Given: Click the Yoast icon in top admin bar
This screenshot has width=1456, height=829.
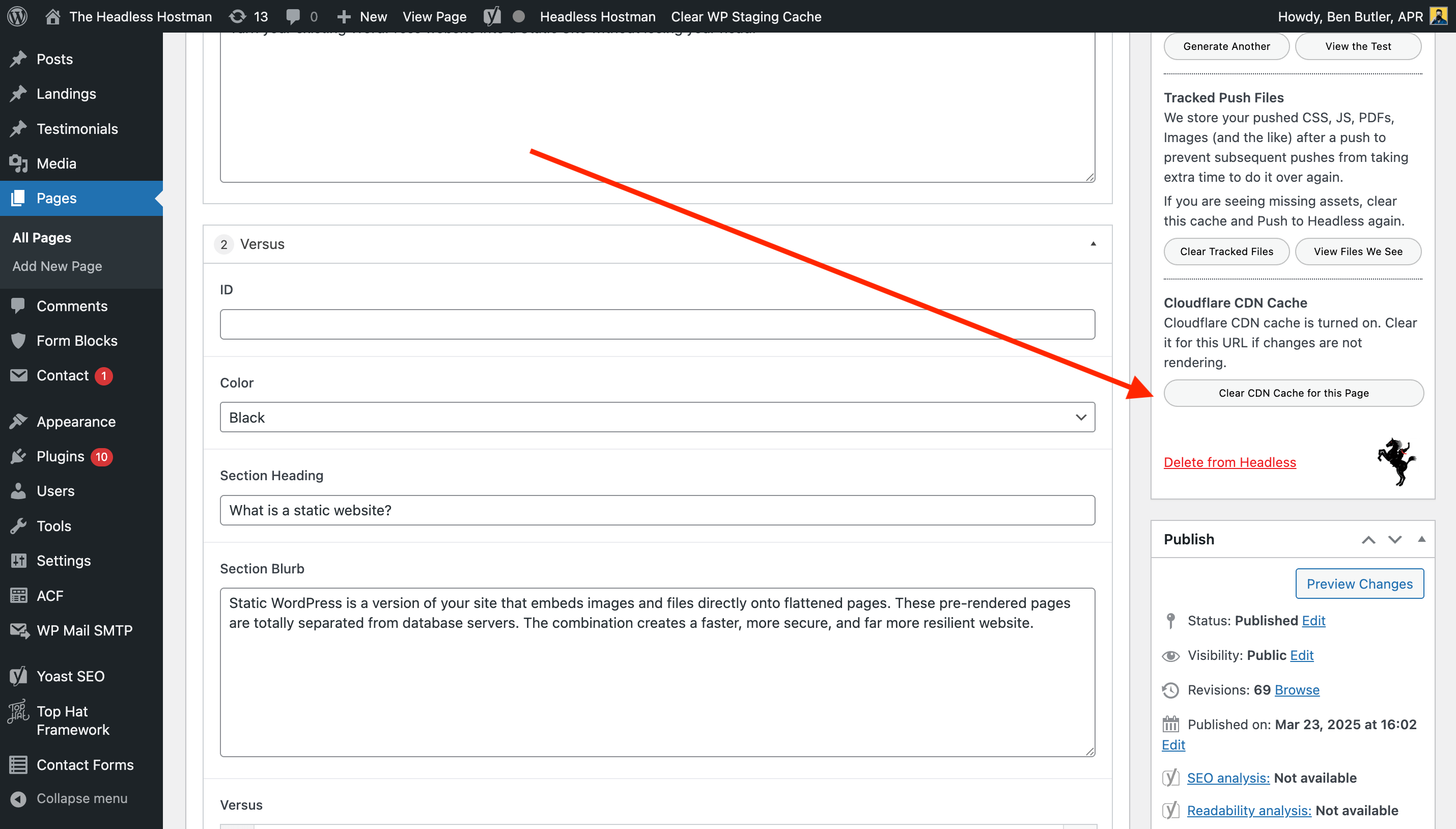Looking at the screenshot, I should tap(492, 16).
